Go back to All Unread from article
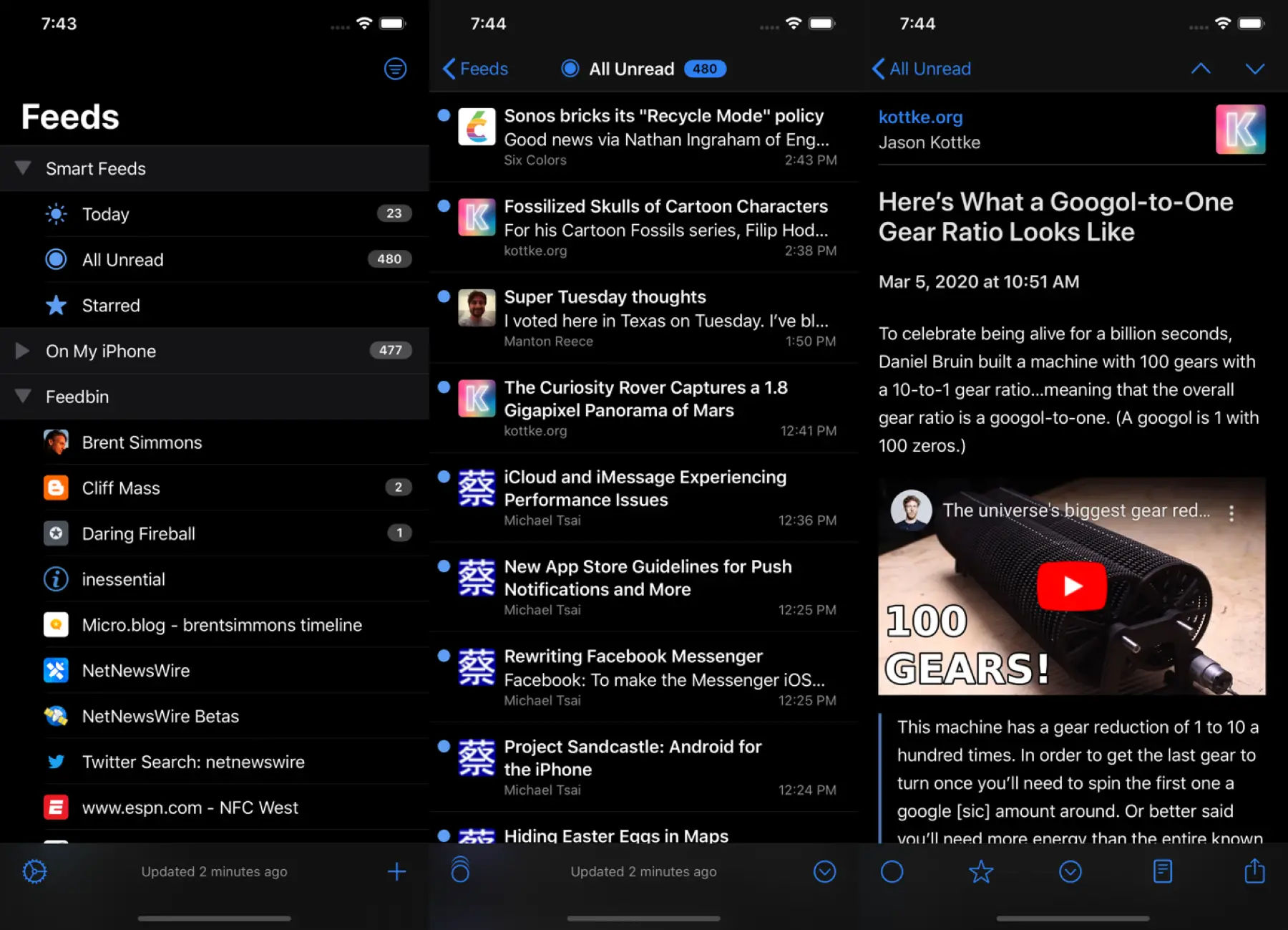This screenshot has width=1288, height=930. pos(922,69)
